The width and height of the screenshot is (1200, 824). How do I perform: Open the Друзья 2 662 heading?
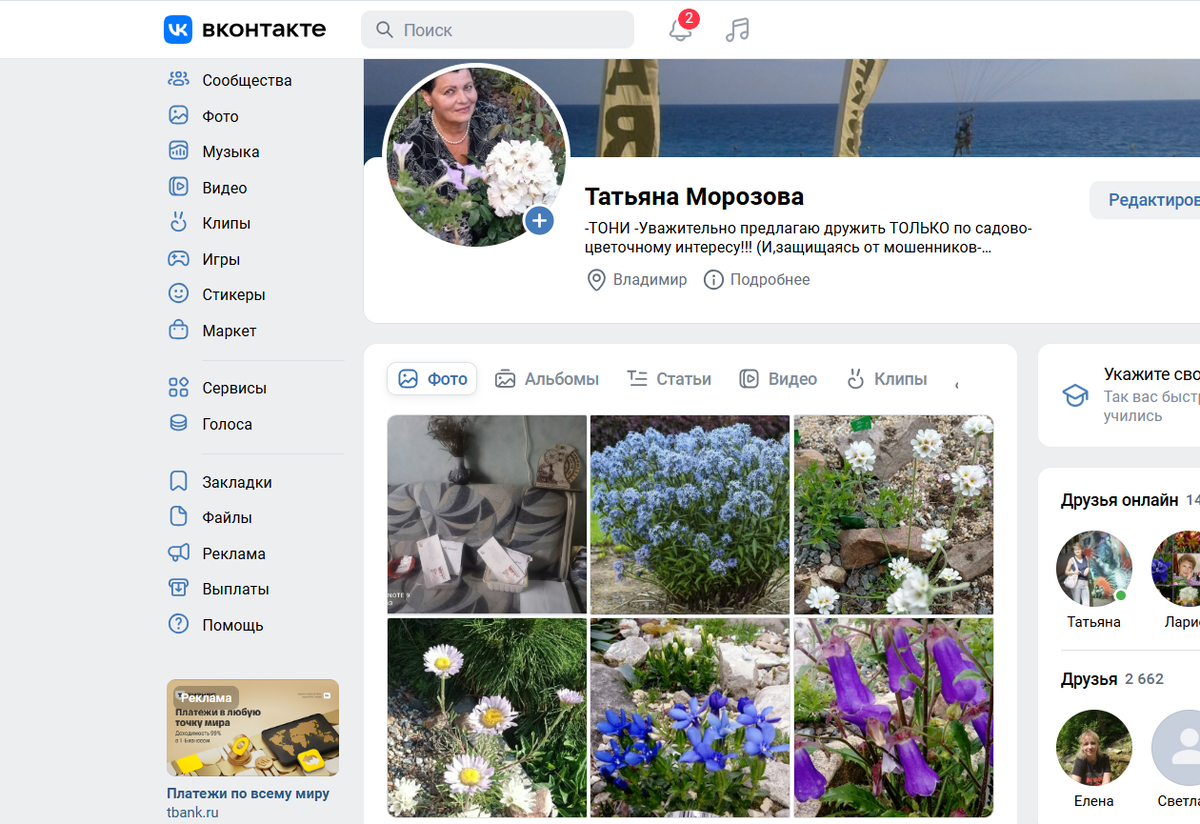pos(1112,679)
